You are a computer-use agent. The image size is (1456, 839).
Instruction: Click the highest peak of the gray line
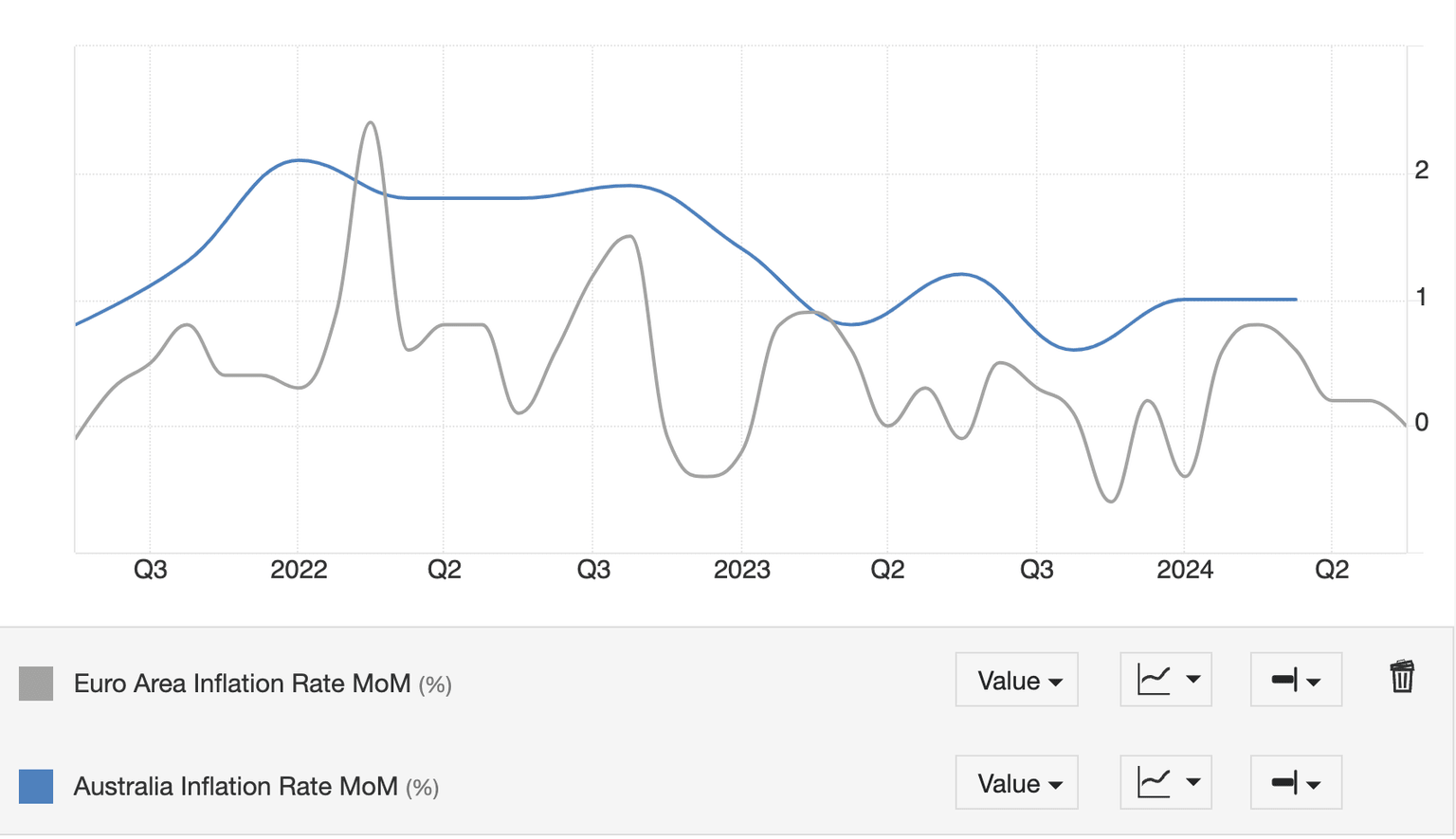371,123
